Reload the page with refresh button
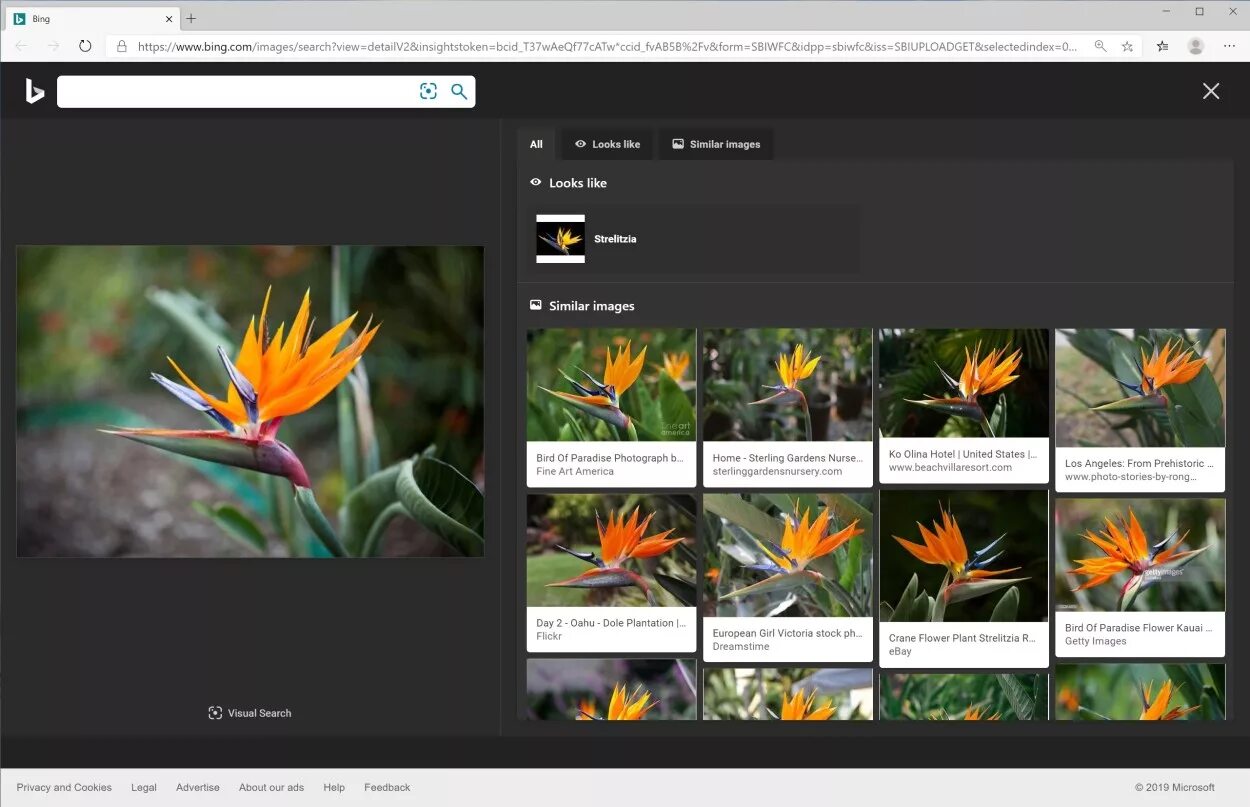Viewport: 1250px width, 807px height. (x=85, y=46)
